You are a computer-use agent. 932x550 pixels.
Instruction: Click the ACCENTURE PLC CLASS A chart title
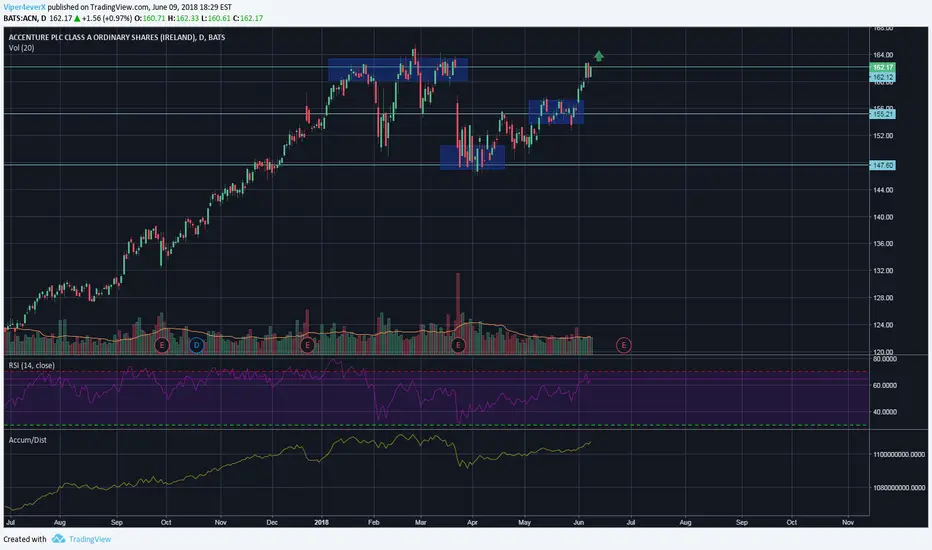(x=116, y=37)
